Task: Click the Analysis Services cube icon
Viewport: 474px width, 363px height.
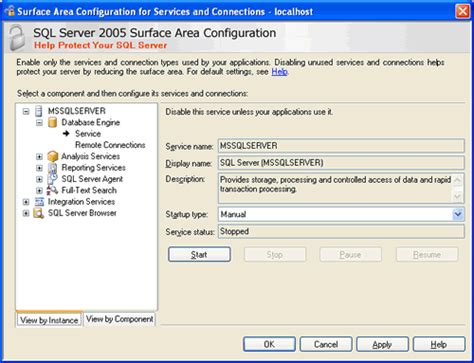Action: point(52,156)
